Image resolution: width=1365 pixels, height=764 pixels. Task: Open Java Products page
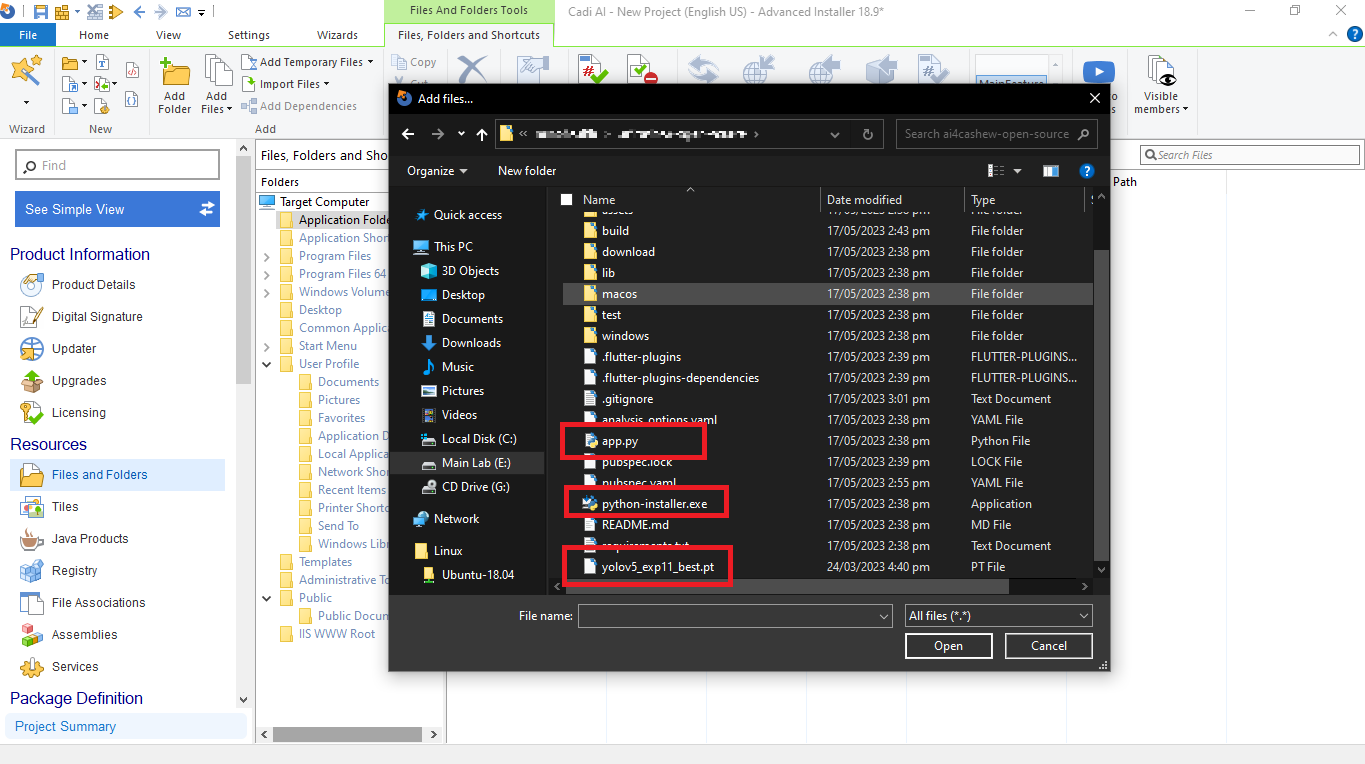[90, 539]
